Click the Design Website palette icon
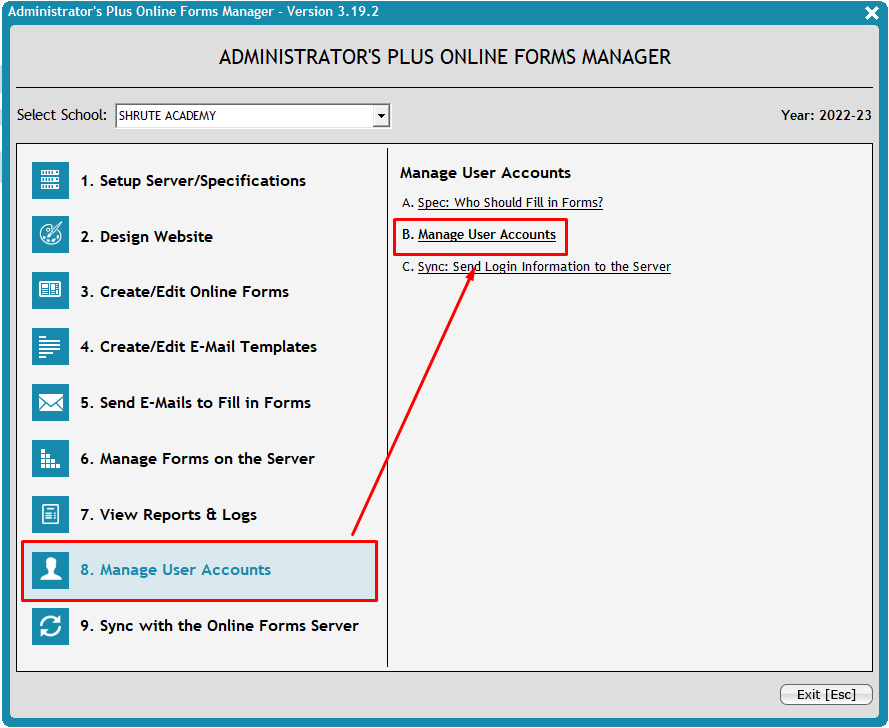889x728 pixels. [x=50, y=234]
